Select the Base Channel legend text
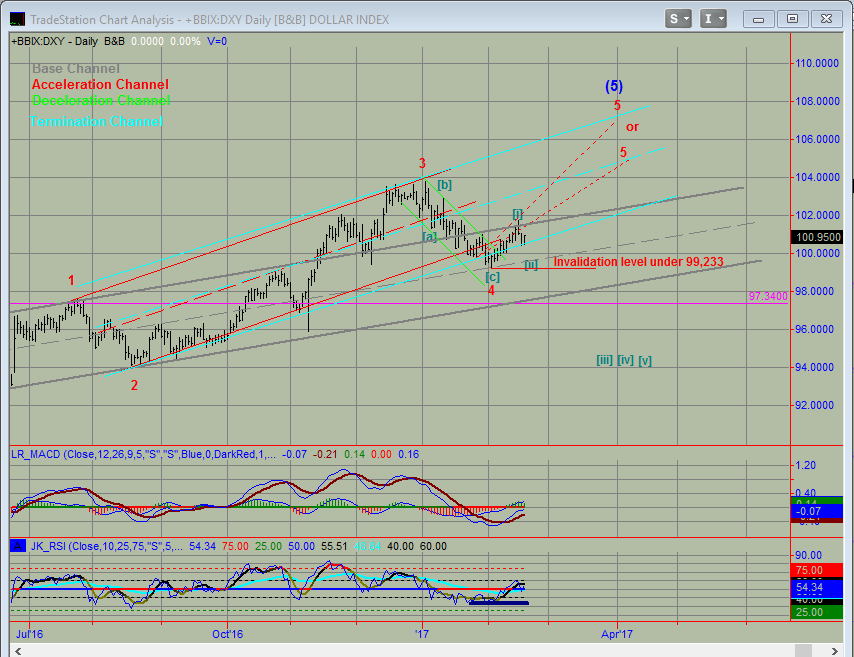 point(76,69)
